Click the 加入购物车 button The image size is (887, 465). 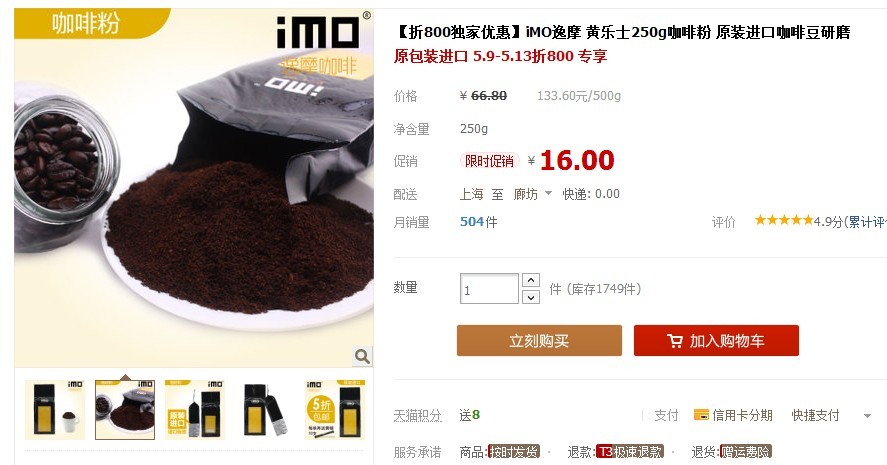(x=716, y=341)
